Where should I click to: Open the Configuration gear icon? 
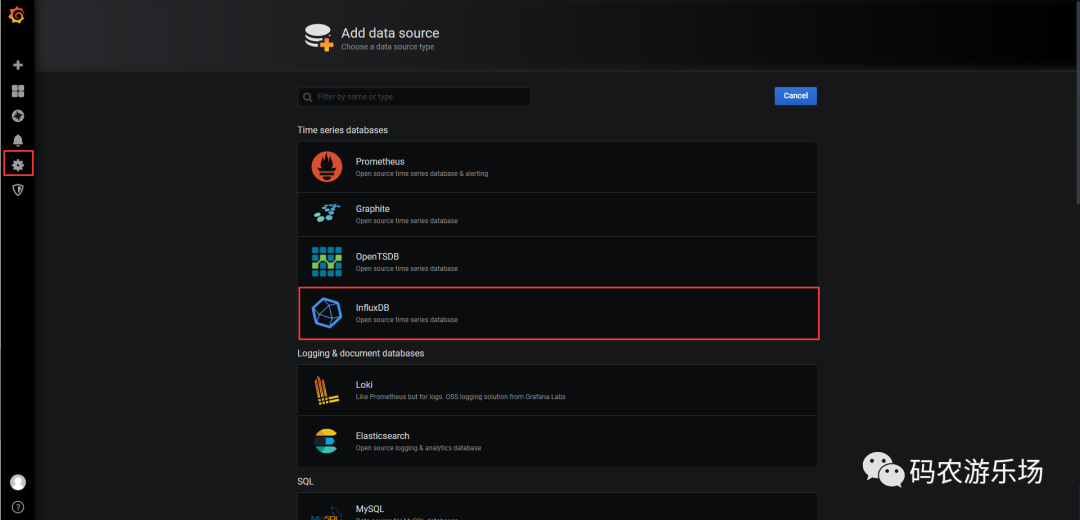point(18,164)
